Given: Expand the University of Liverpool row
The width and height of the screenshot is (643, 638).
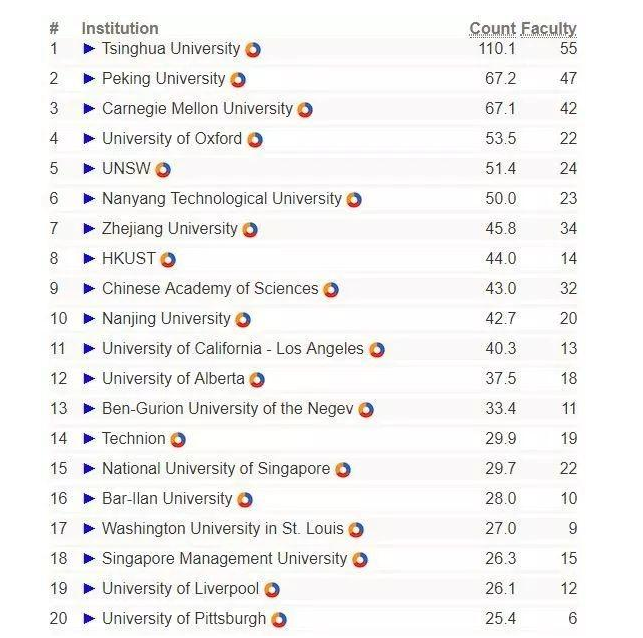Looking at the screenshot, I should coord(89,589).
